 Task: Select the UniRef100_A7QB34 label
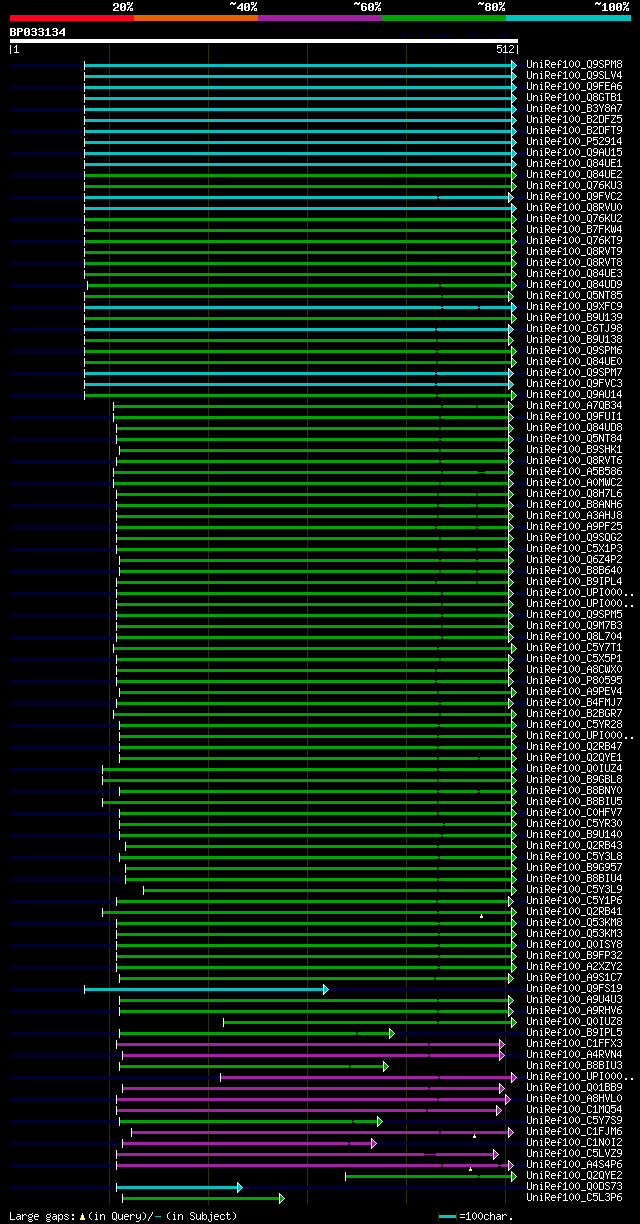(574, 405)
